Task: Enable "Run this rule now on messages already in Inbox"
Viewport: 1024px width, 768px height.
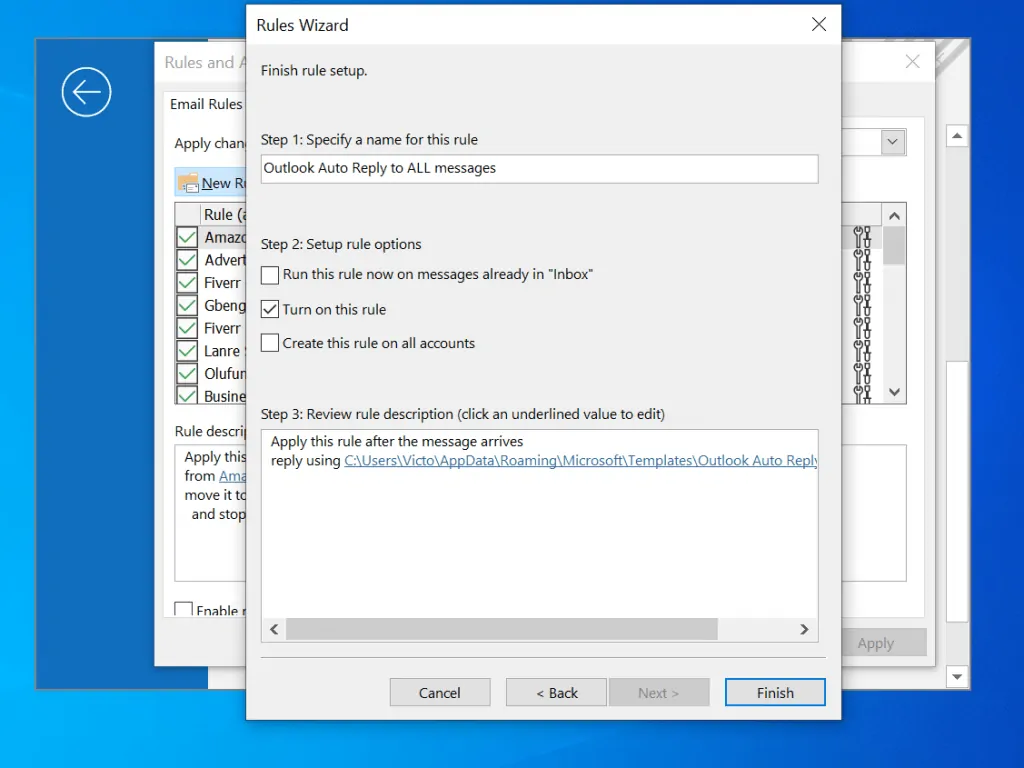Action: coord(269,274)
